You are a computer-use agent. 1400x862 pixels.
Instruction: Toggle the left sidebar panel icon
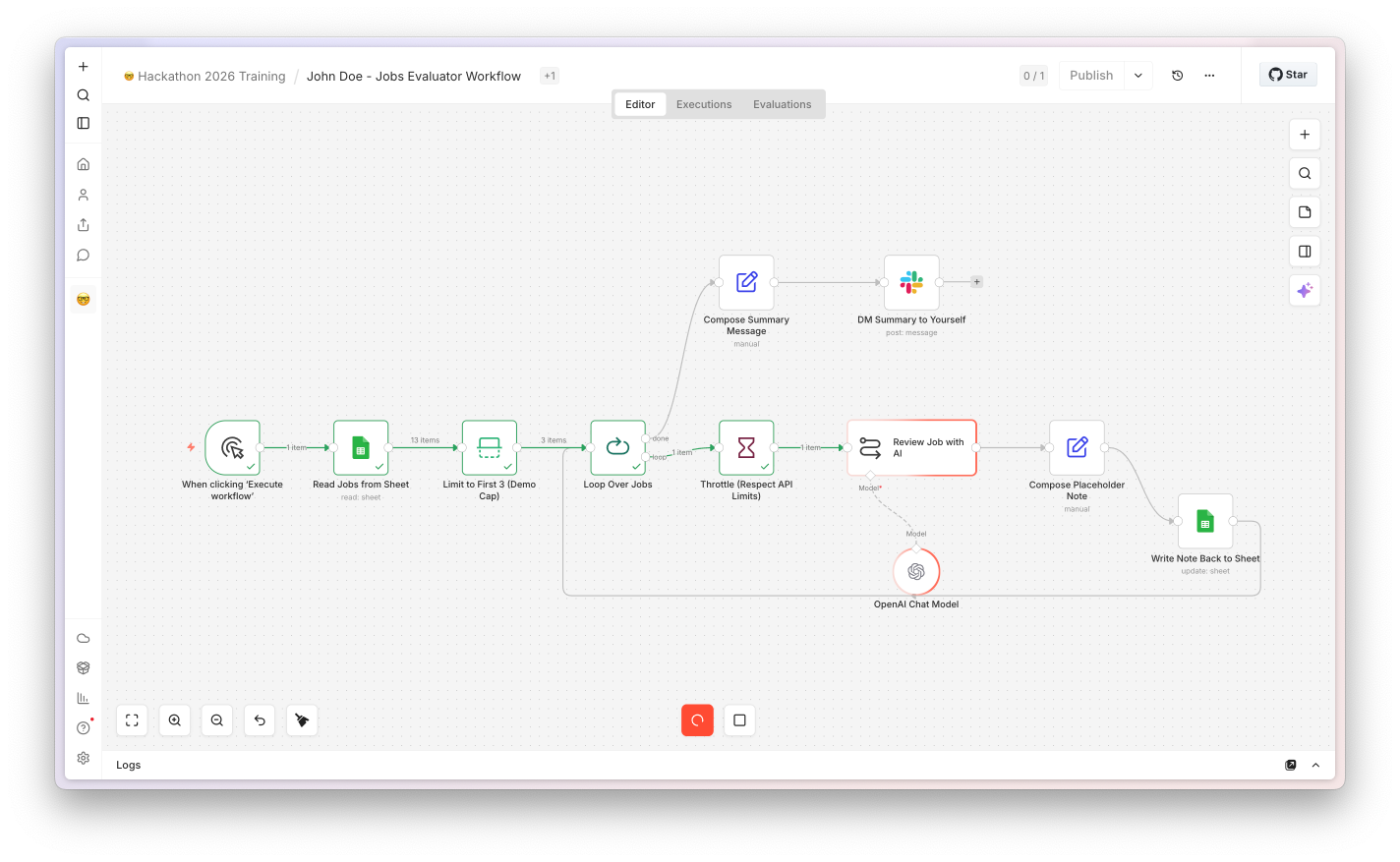(84, 123)
